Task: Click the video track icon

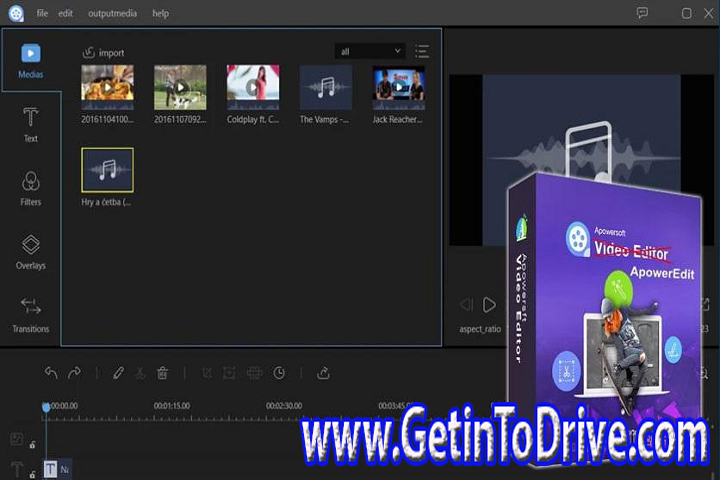Action: (x=17, y=440)
